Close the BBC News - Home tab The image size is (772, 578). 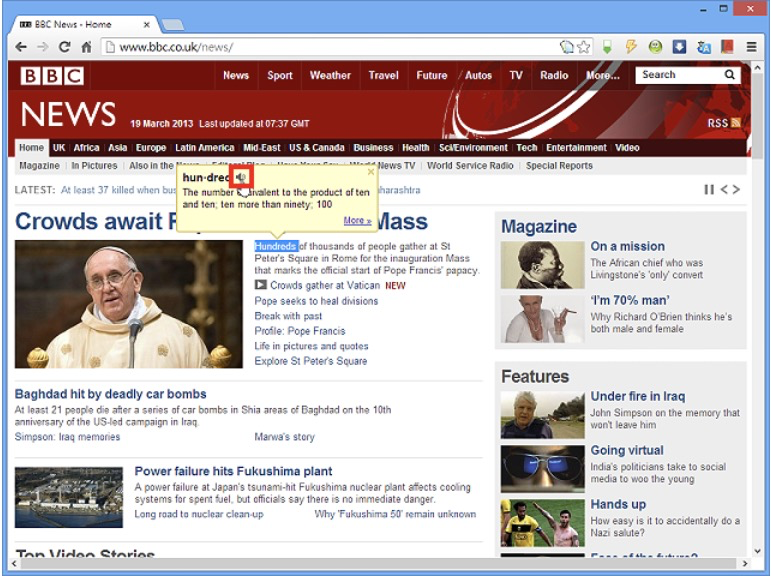tap(146, 25)
